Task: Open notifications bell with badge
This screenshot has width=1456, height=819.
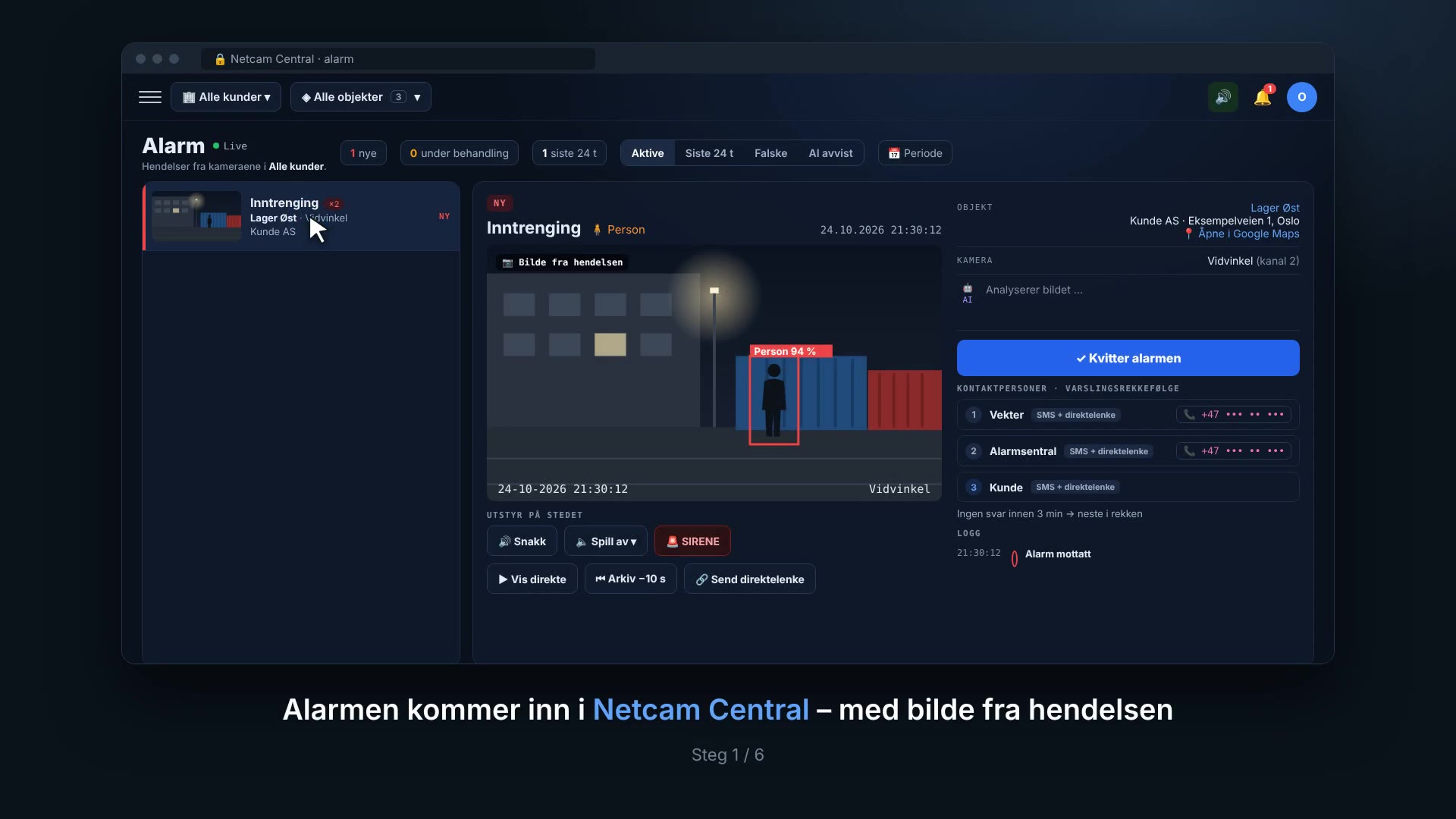Action: tap(1263, 97)
